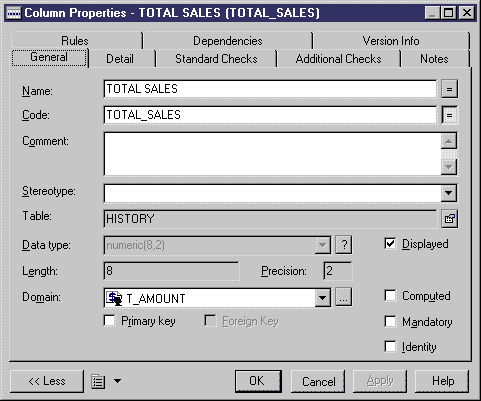This screenshot has height=401, width=481.
Task: Collapse dialog with the << Less button
Action: click(47, 381)
